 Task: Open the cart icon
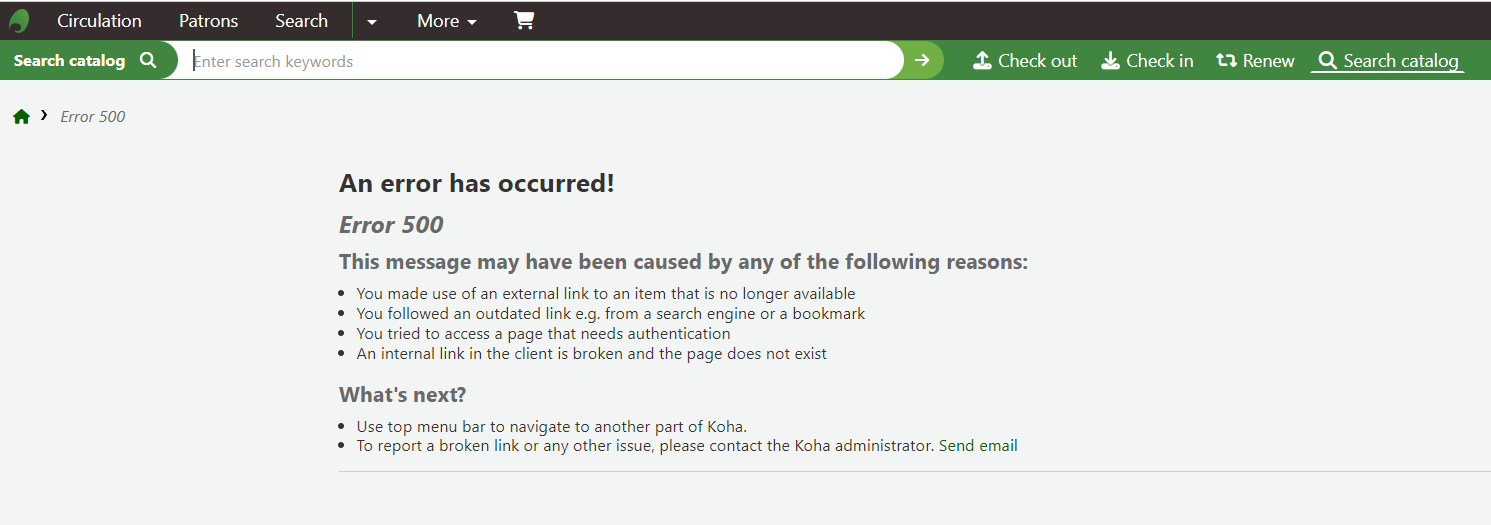[524, 21]
